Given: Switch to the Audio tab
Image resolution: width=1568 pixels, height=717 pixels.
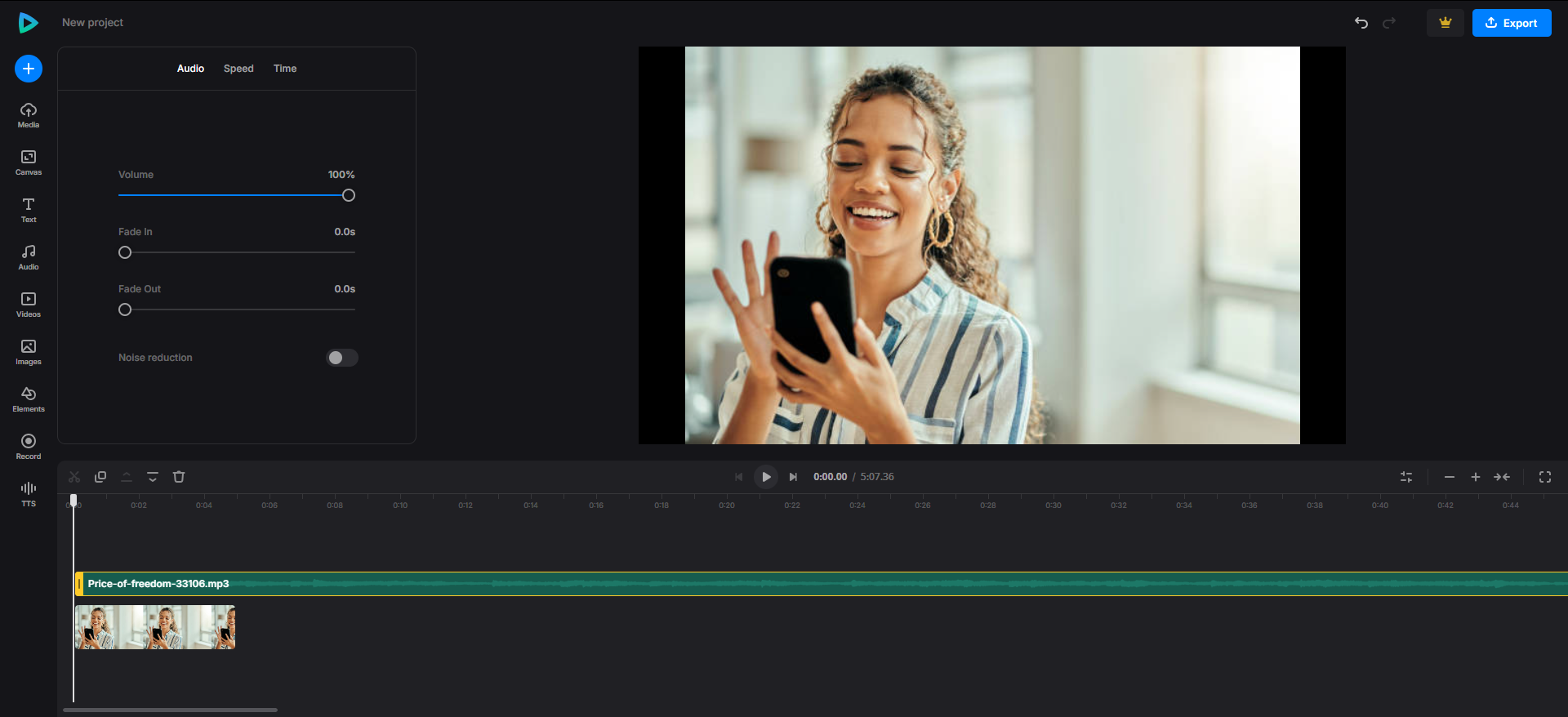Looking at the screenshot, I should pyautogui.click(x=190, y=69).
